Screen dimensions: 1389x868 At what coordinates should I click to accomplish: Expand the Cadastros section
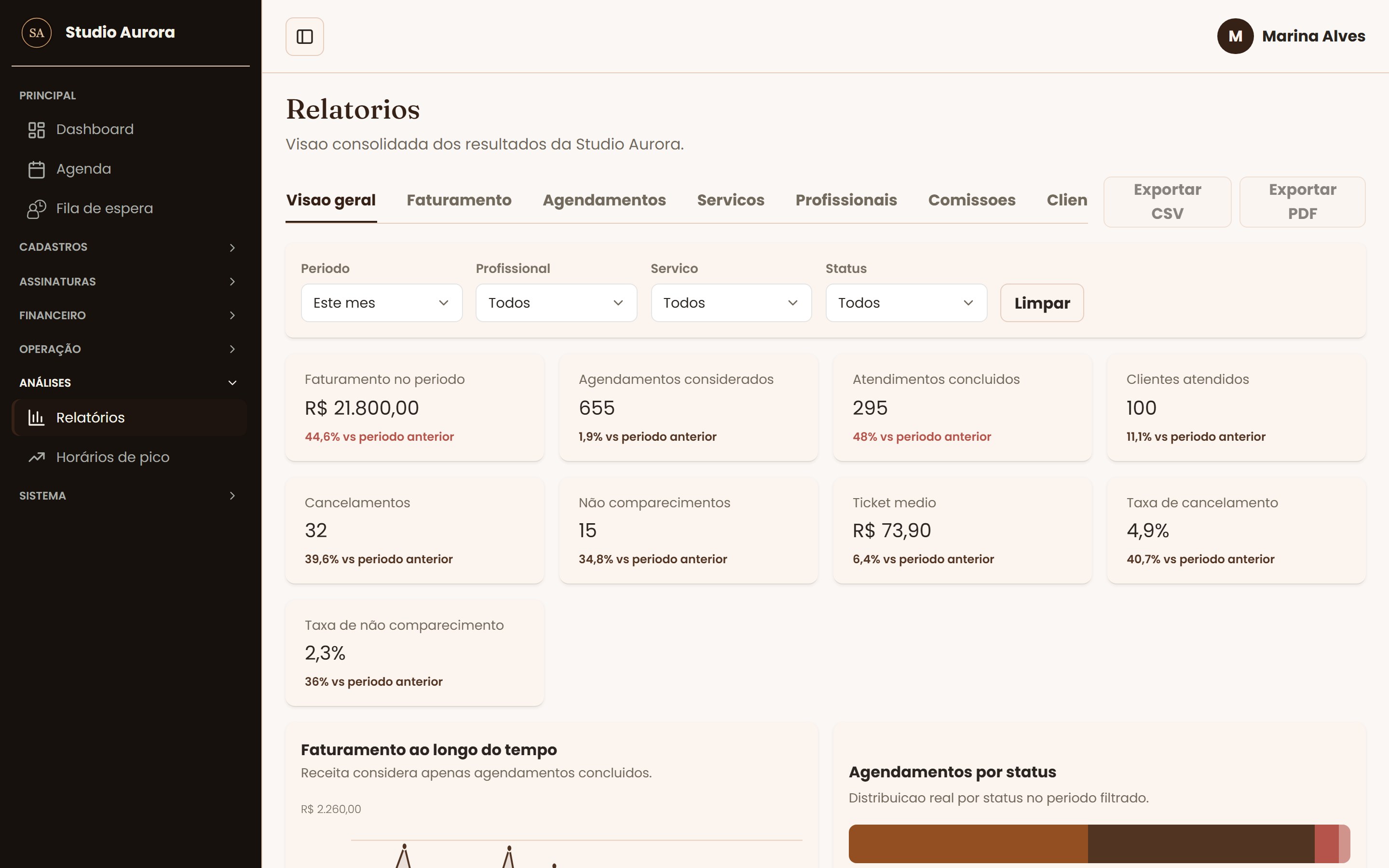[x=129, y=247]
